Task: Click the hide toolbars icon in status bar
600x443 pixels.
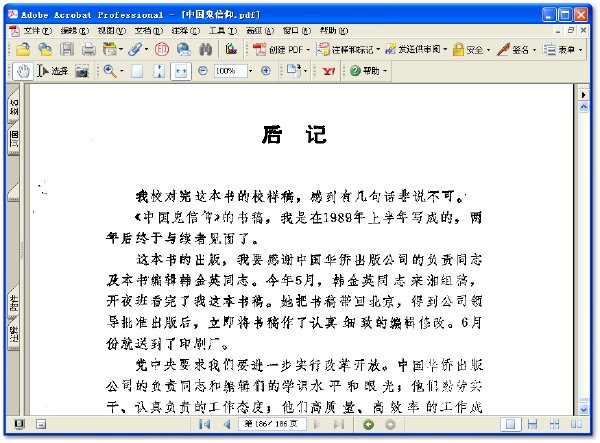Action: click(41, 424)
